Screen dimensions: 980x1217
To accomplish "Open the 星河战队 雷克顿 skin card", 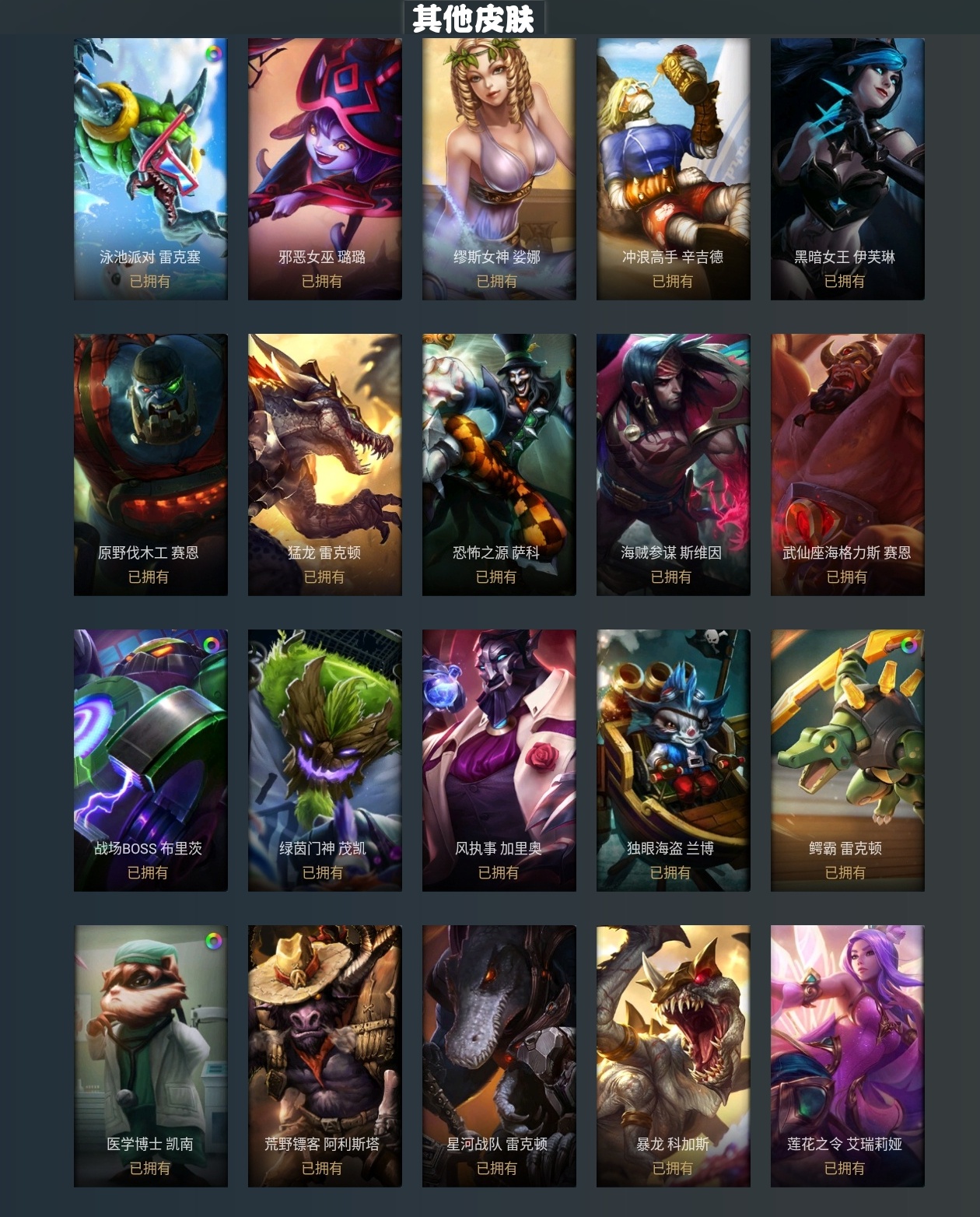I will [499, 1057].
